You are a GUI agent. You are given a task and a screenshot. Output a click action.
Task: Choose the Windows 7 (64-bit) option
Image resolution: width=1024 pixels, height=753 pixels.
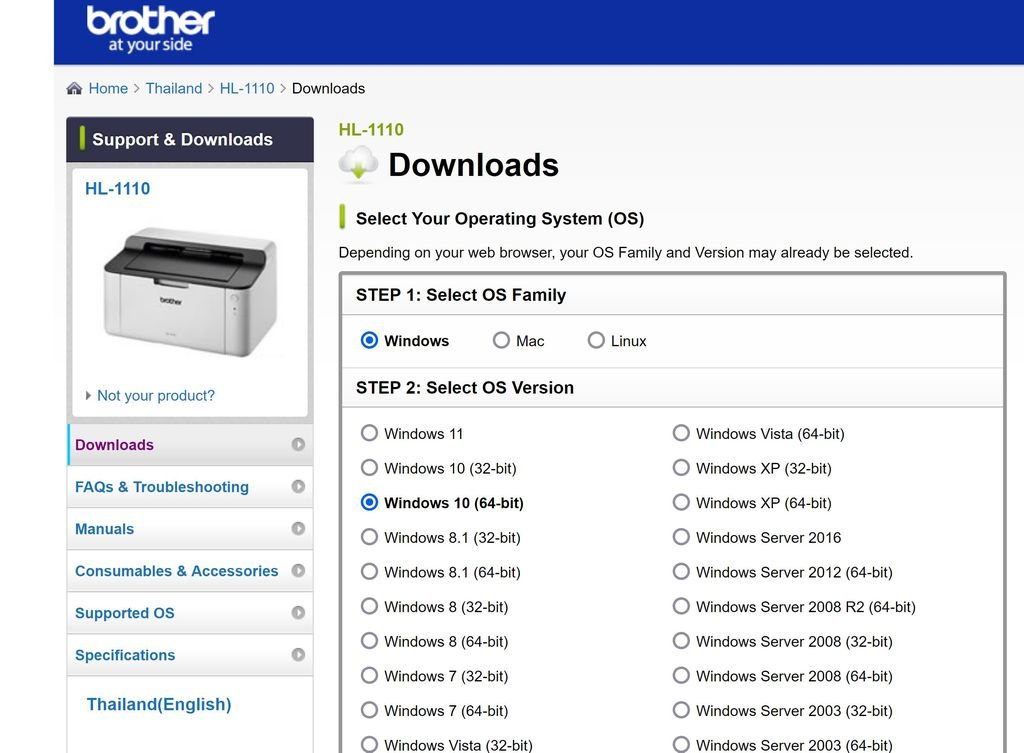pos(369,710)
